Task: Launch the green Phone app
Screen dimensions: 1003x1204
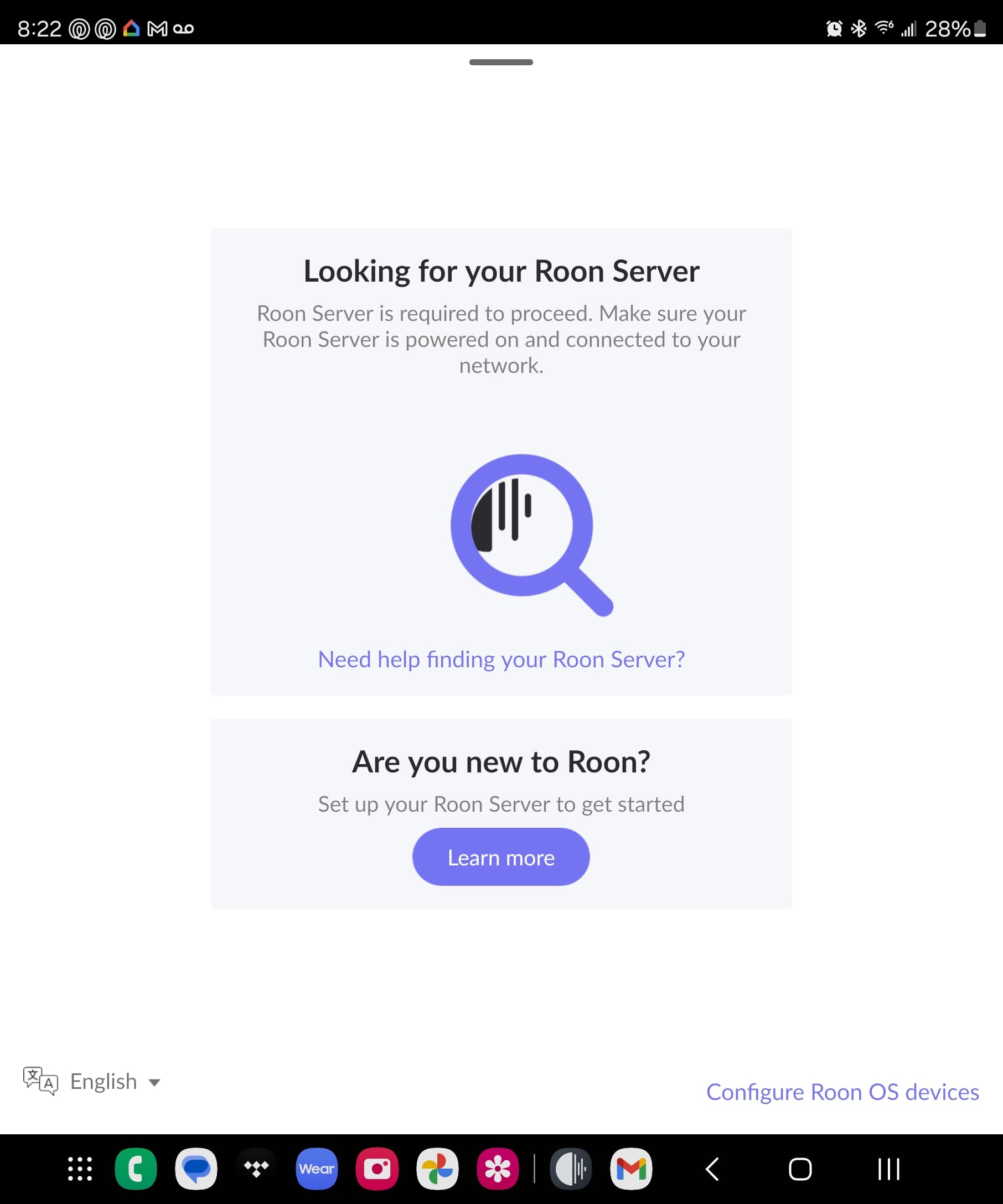Action: click(136, 1169)
